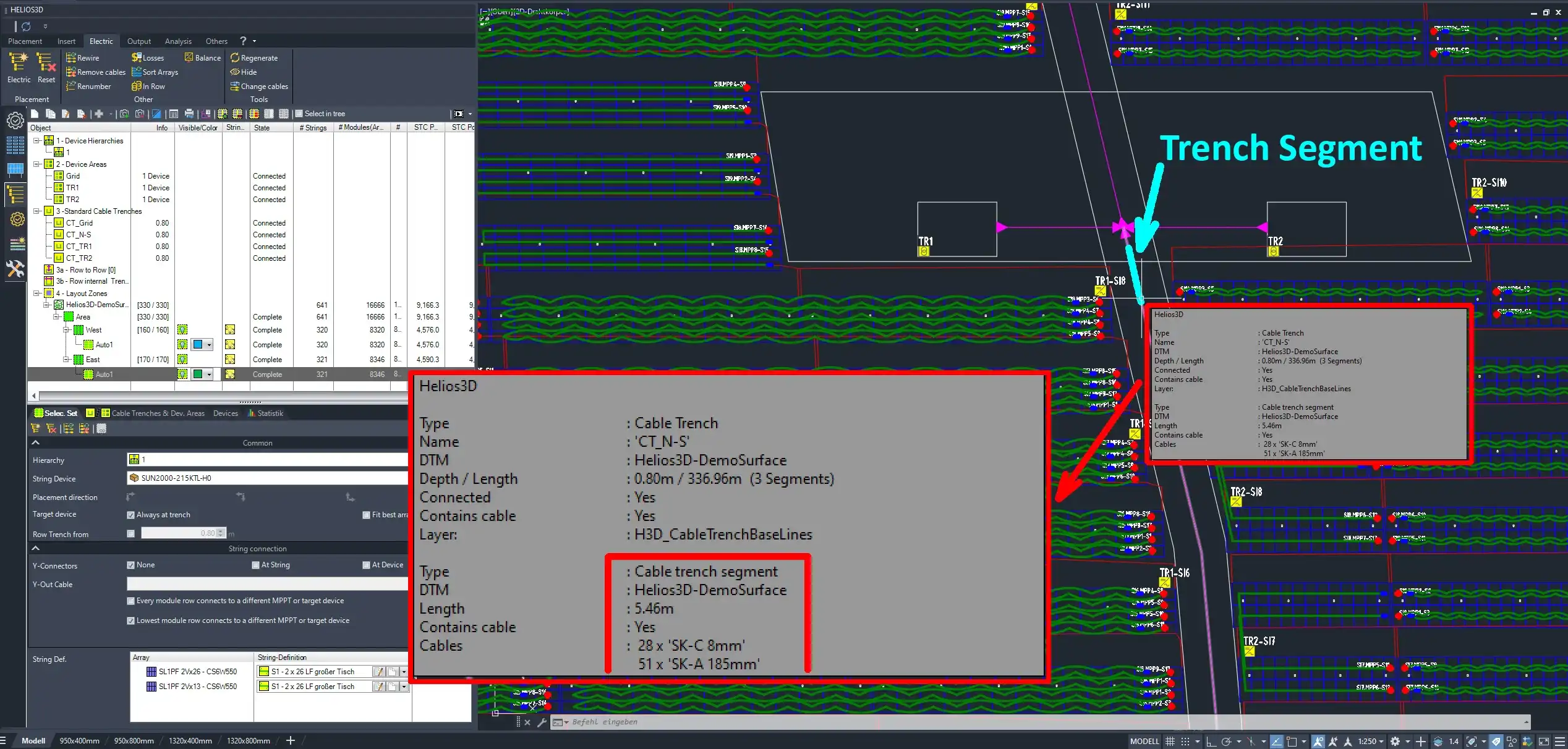Collapse the 3 - Standard Cable Trenches node

click(x=36, y=211)
